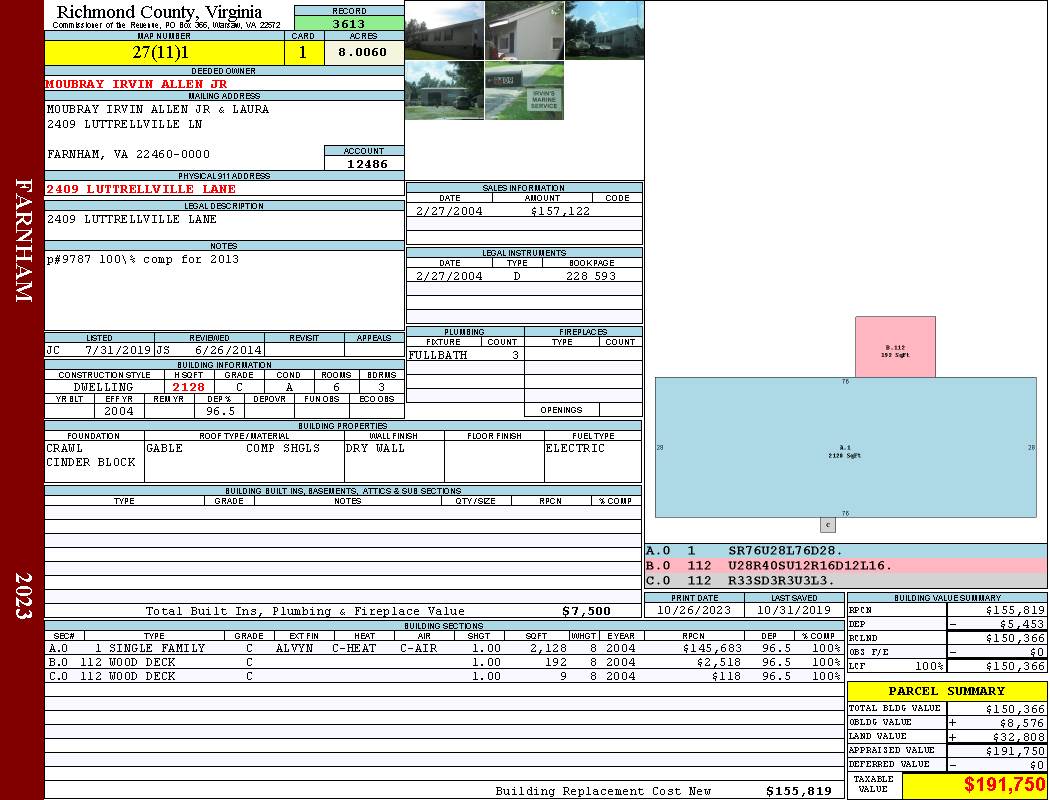Open the Irvin's Marine Service sign photo
This screenshot has width=1050, height=800.
[524, 91]
